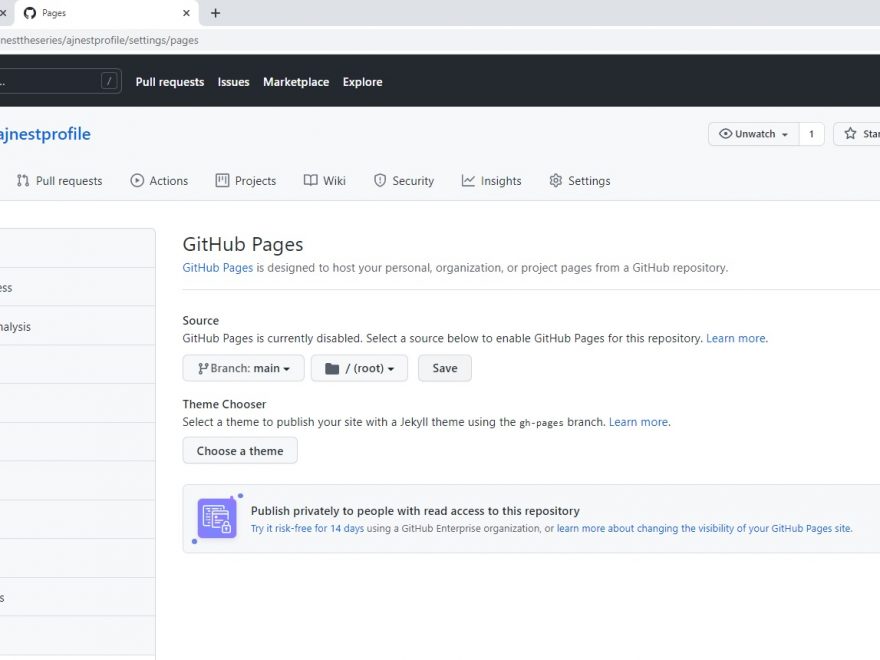The image size is (880, 660).
Task: Click the Insights graph icon
Action: [468, 181]
